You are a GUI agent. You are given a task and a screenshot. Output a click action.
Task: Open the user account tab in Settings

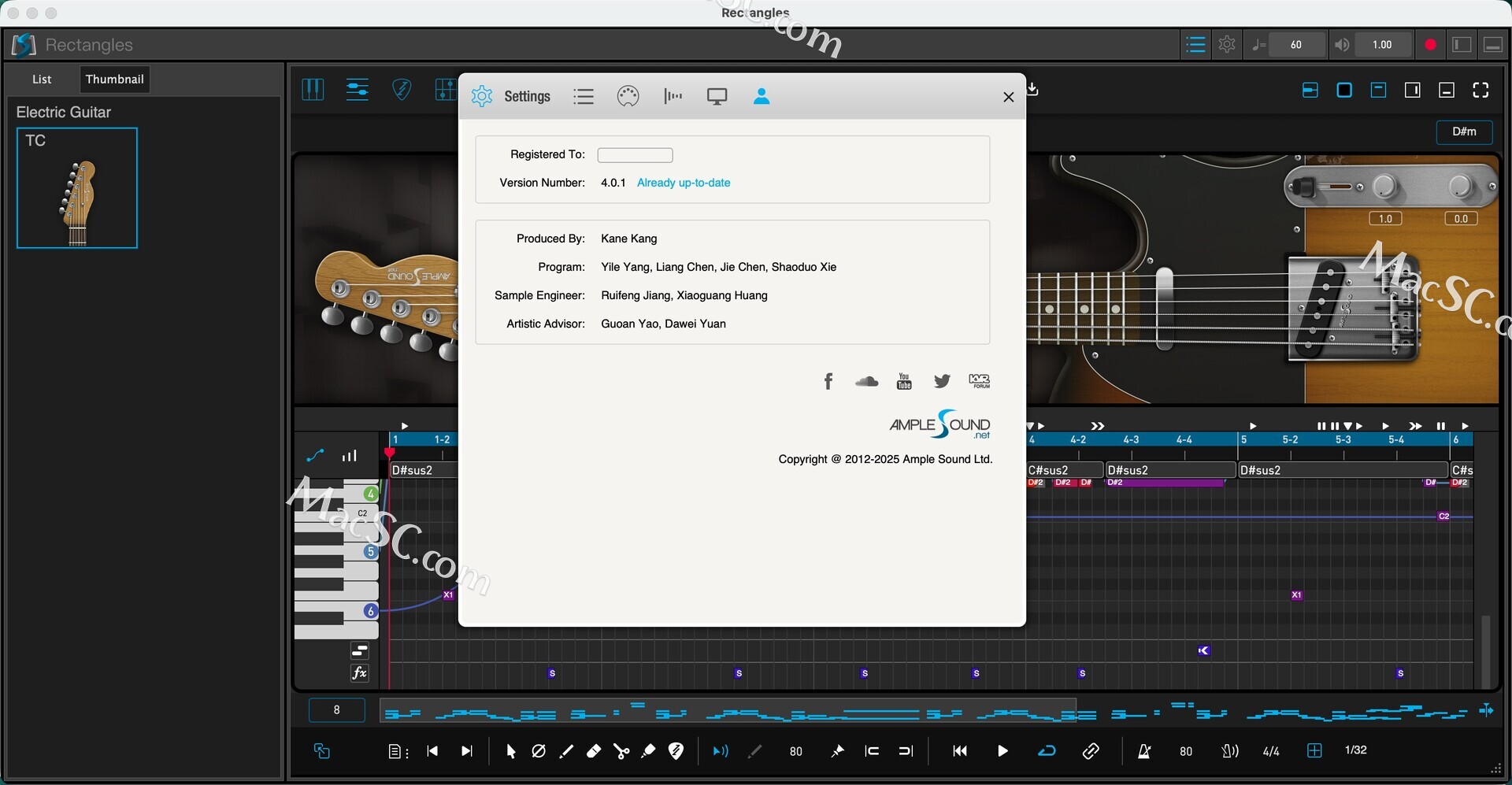pyautogui.click(x=762, y=97)
